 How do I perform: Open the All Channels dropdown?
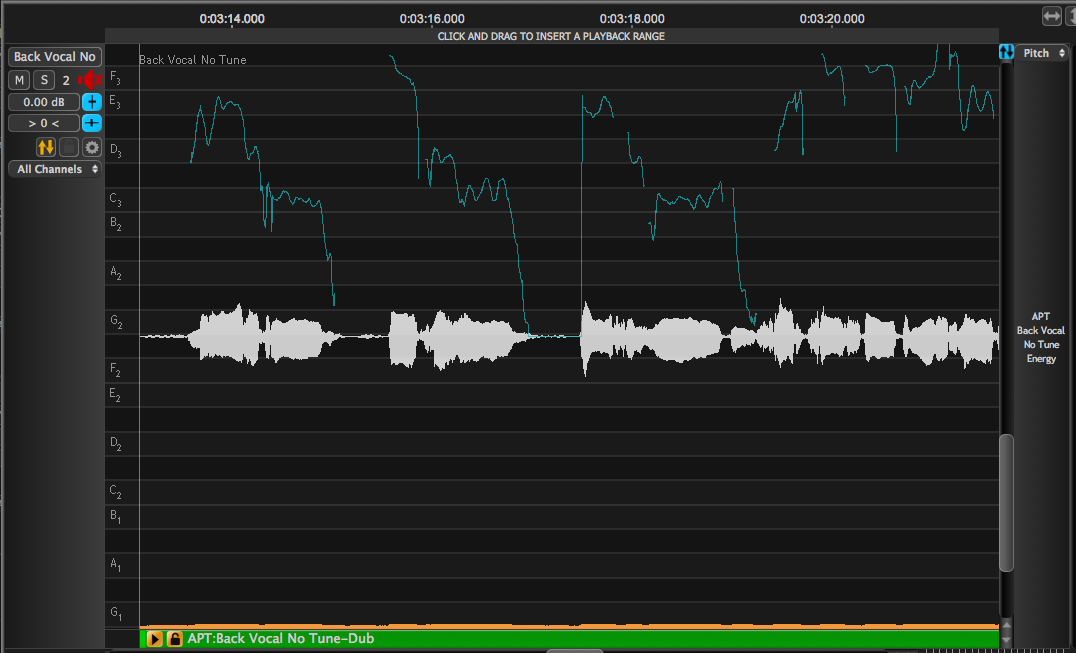click(x=55, y=169)
